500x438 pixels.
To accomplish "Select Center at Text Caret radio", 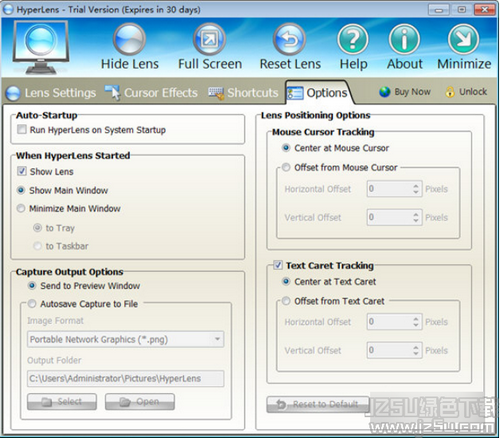I will [286, 281].
